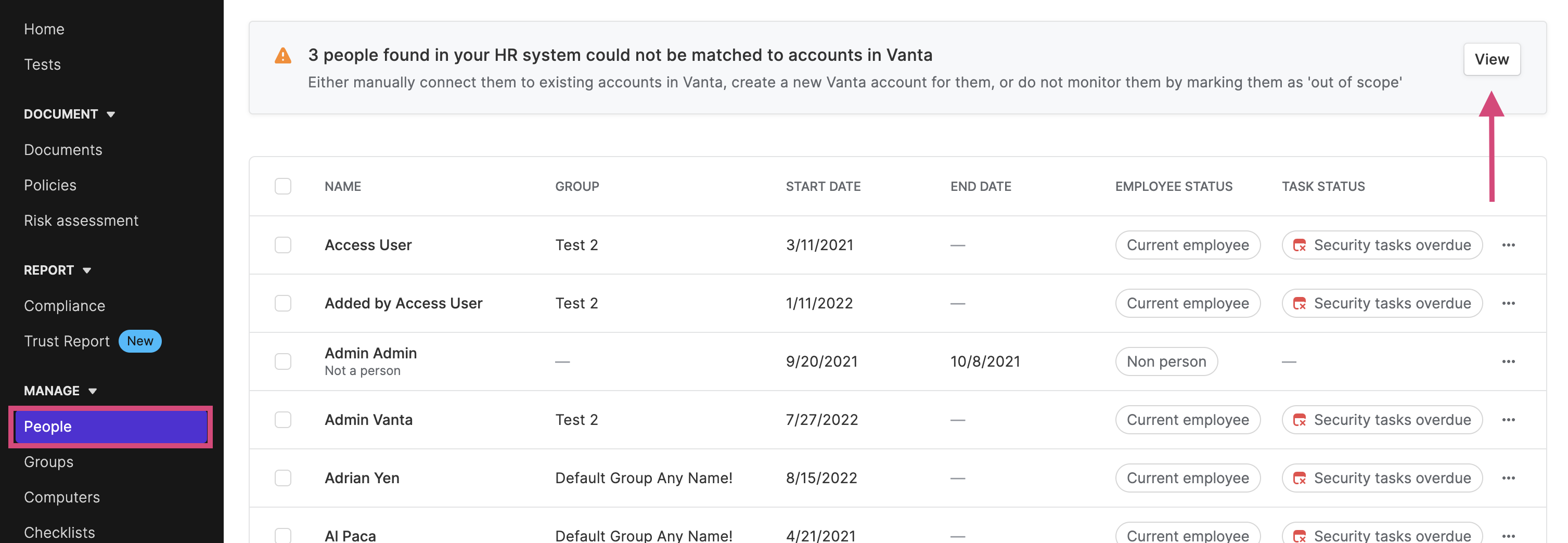
Task: Open Documents in the sidebar
Action: (x=63, y=150)
